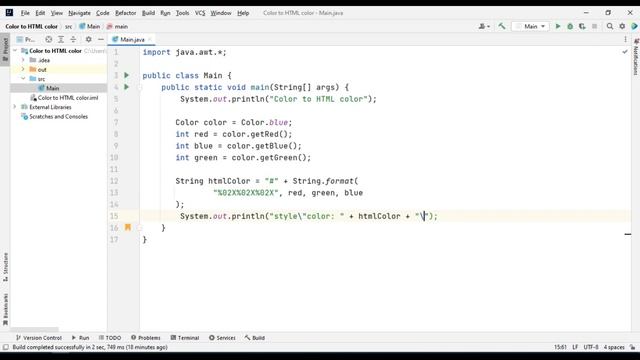
Task: Switch to the Main.java editor tab
Action: 132,40
